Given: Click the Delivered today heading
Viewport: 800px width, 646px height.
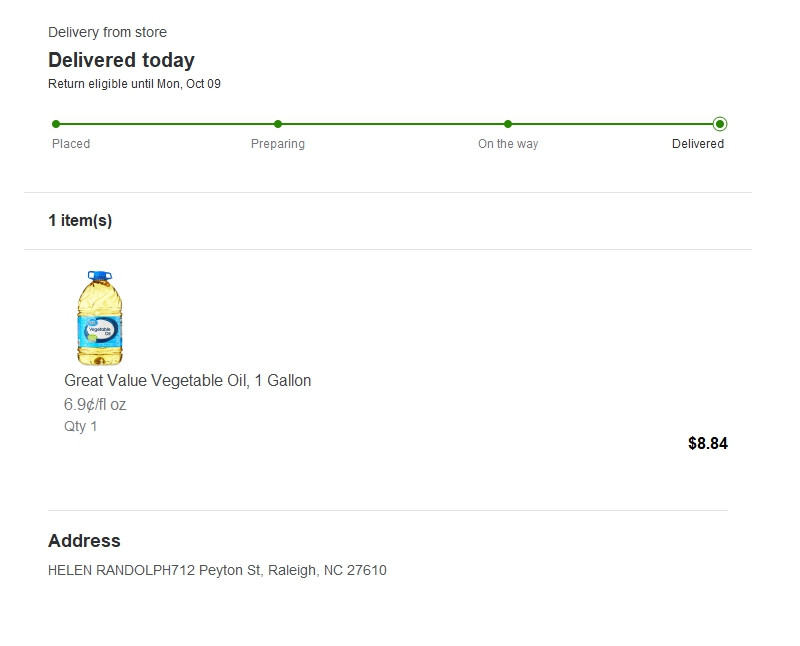Looking at the screenshot, I should (x=121, y=60).
